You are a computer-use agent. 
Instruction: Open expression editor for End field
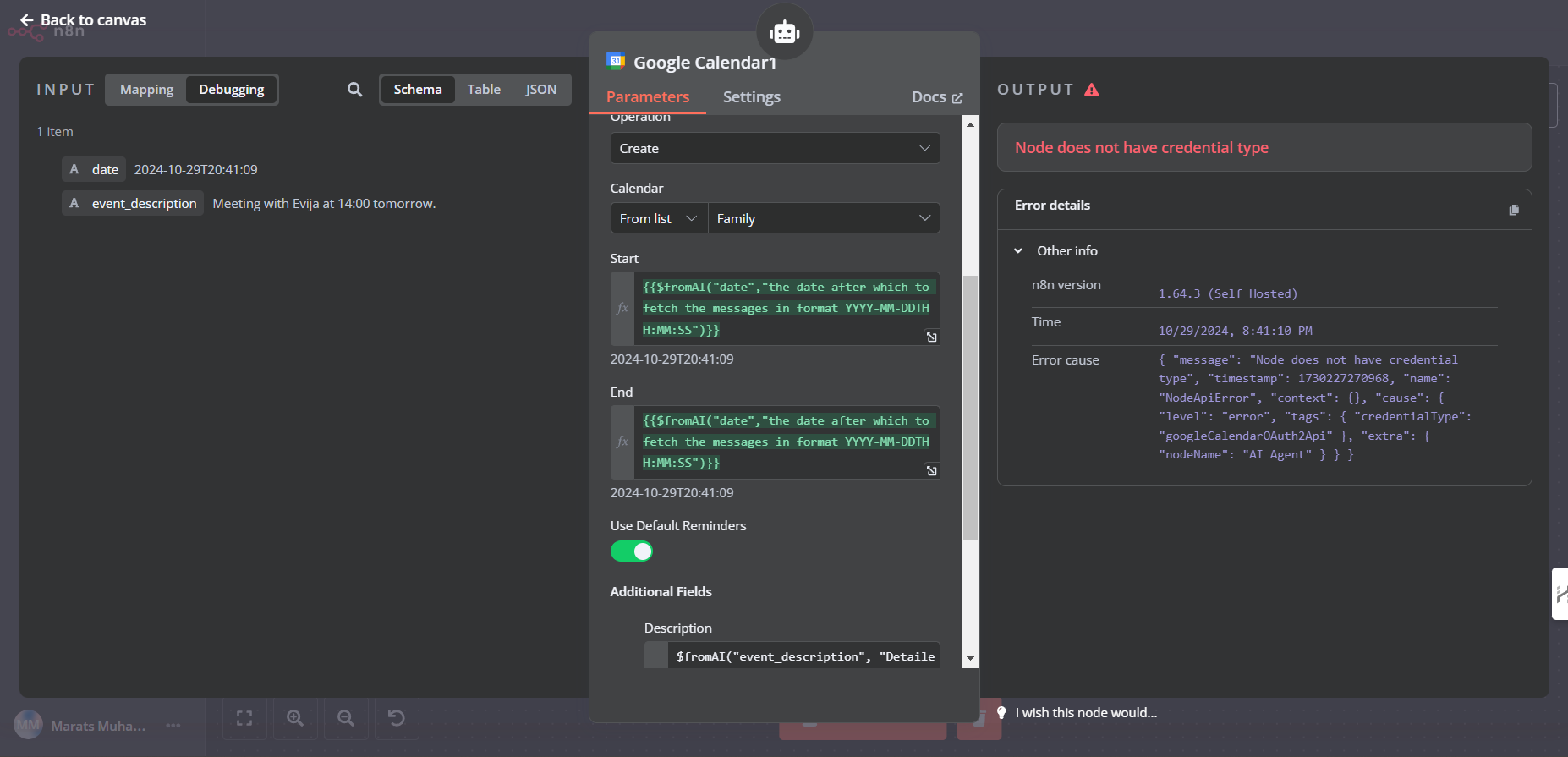931,471
